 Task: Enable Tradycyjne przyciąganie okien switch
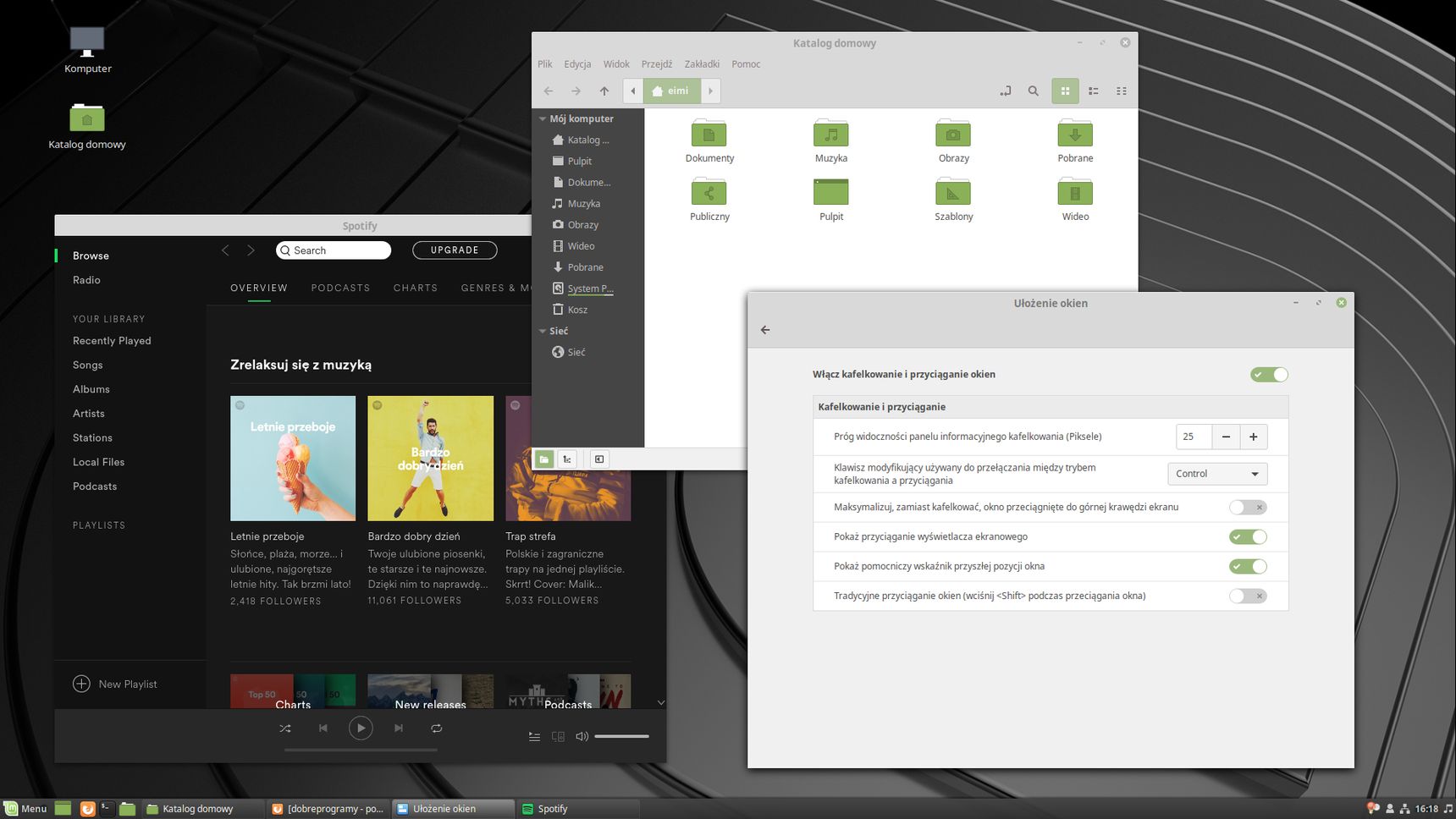[x=1248, y=596]
